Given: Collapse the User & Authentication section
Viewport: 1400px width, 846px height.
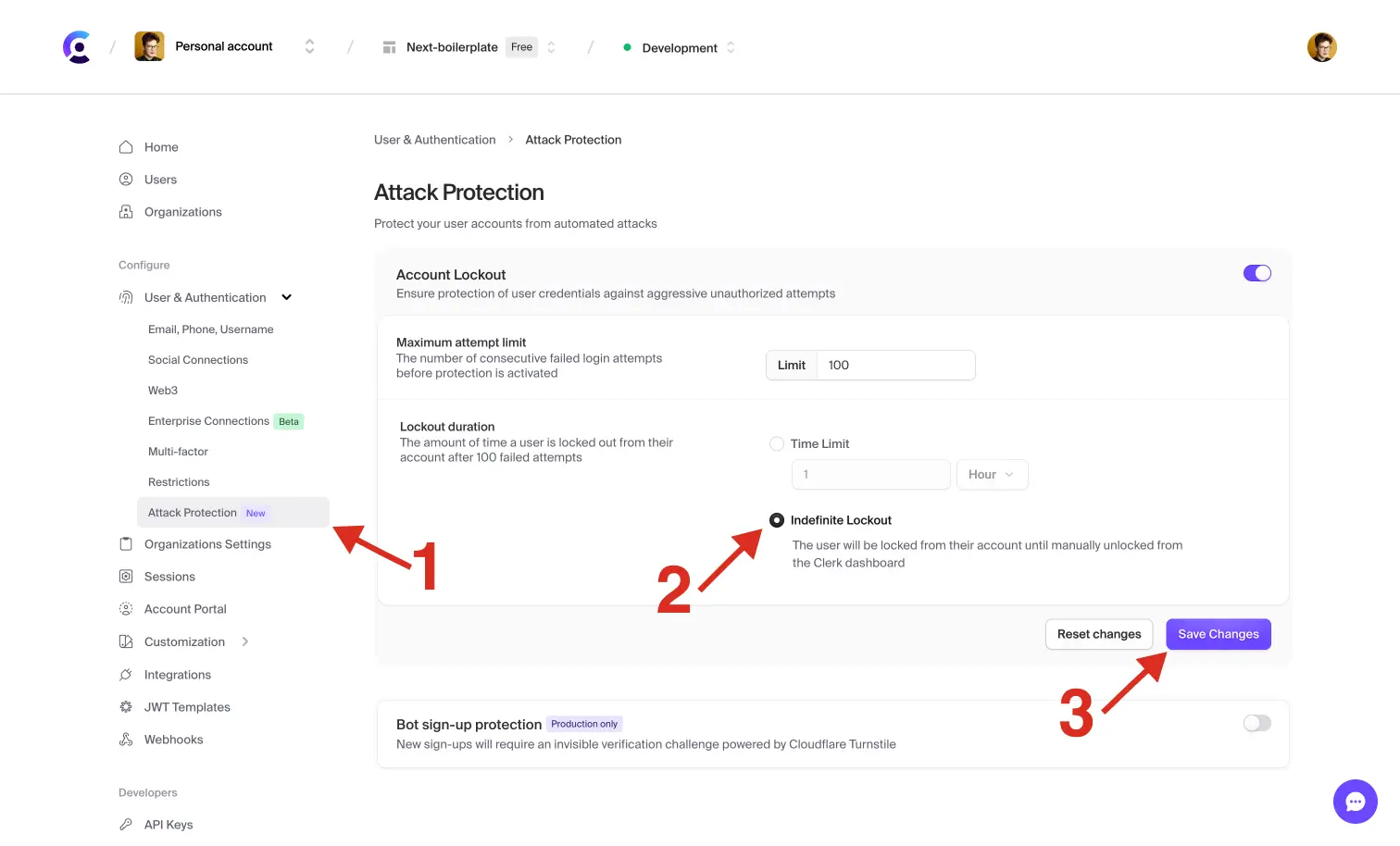Looking at the screenshot, I should pyautogui.click(x=287, y=297).
